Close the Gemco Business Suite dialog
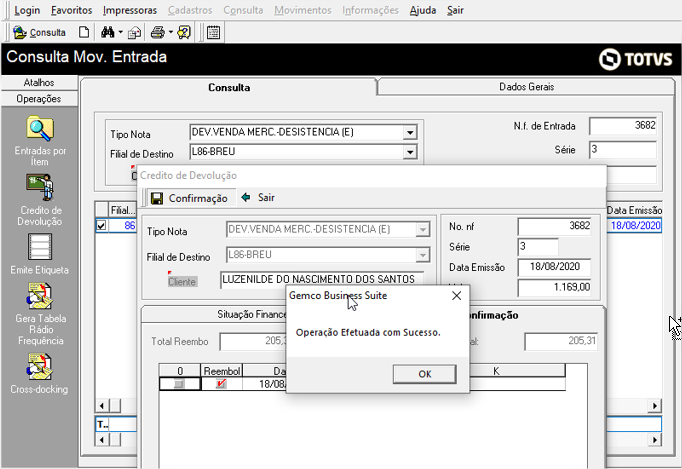The width and height of the screenshot is (682, 469). click(456, 296)
